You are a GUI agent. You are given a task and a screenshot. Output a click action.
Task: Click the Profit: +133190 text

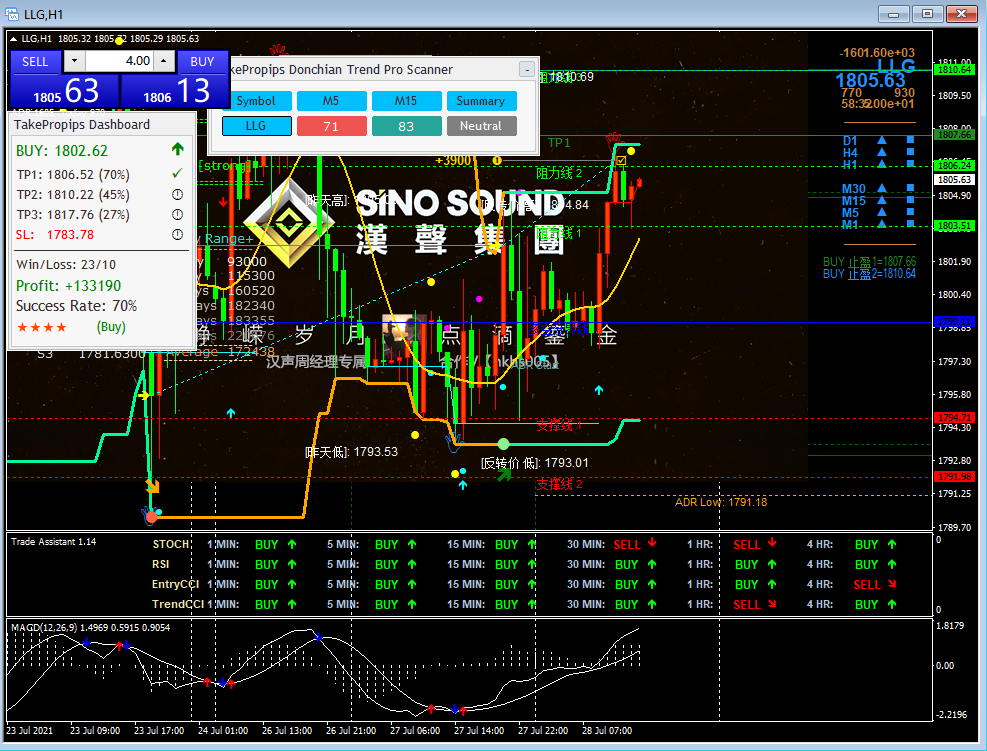tap(69, 286)
